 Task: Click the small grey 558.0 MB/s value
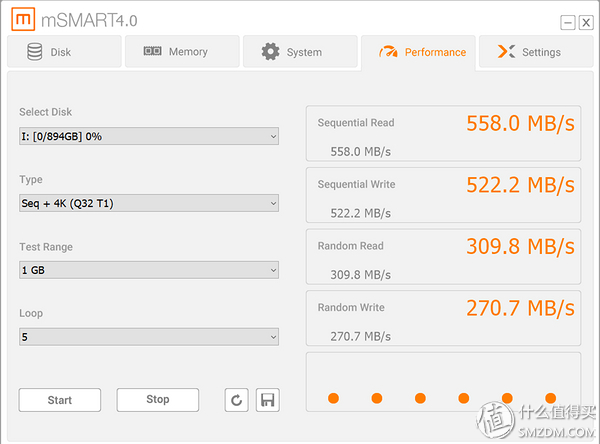[360, 152]
